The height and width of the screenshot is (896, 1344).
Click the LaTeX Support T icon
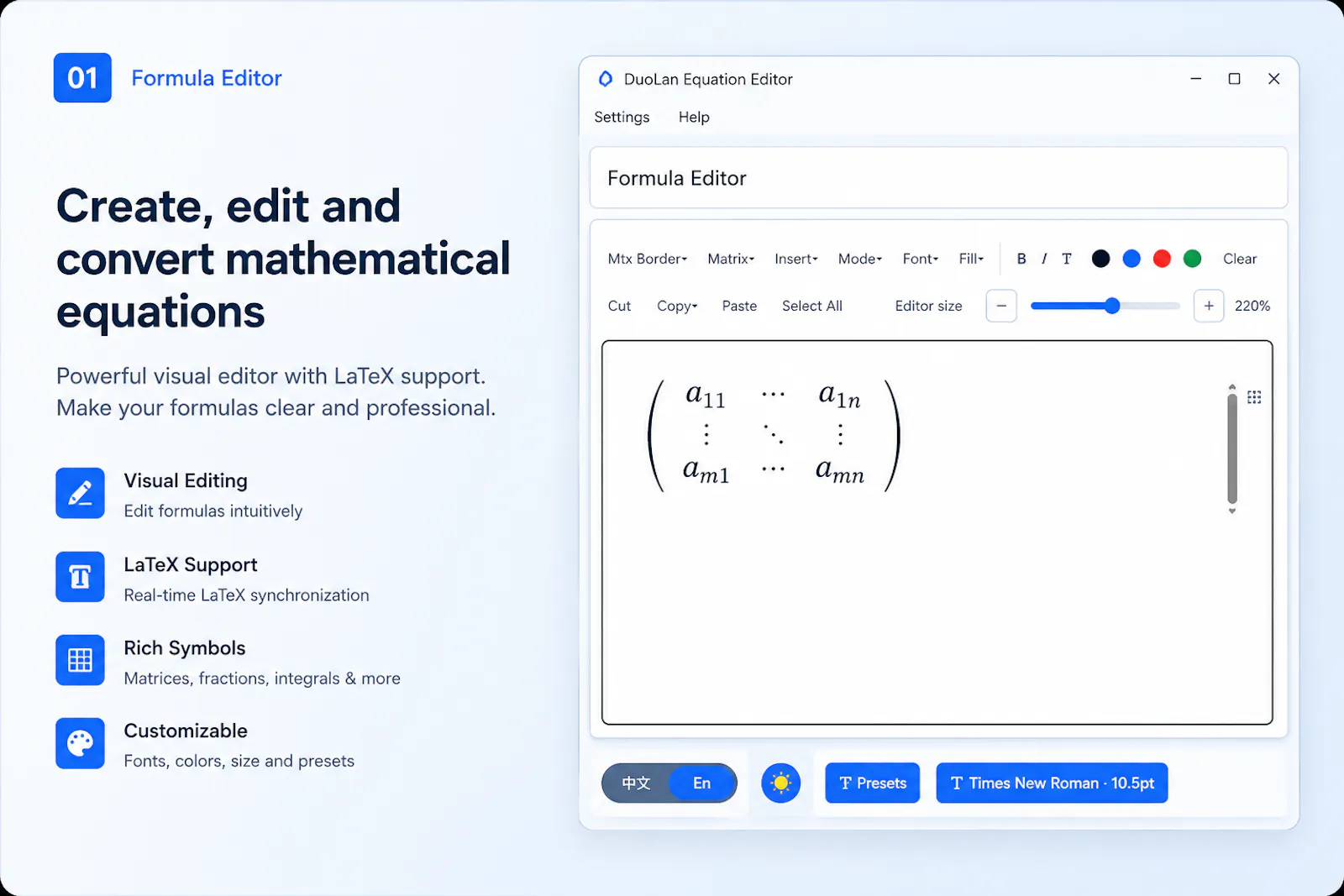pos(80,577)
